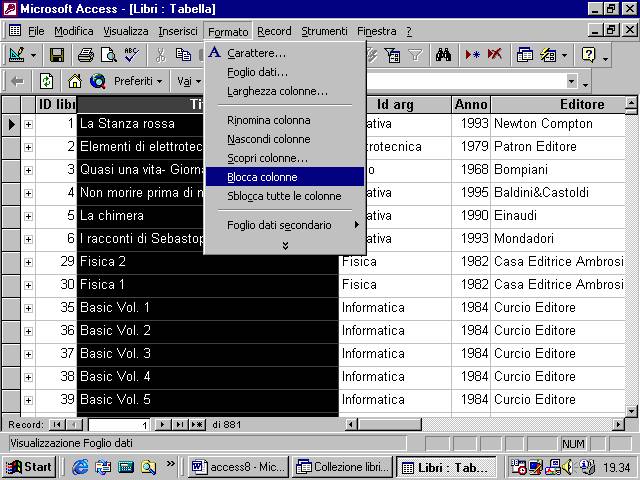Open Print Preview icon

tap(109, 55)
